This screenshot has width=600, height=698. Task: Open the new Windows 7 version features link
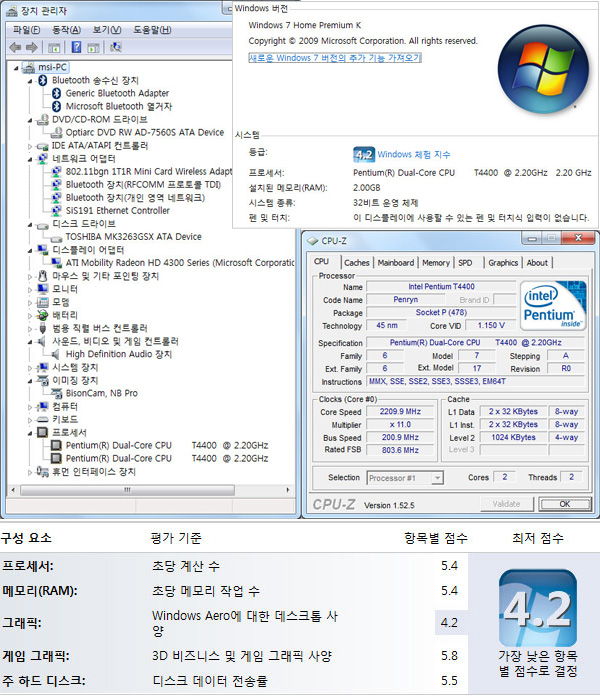[335, 58]
